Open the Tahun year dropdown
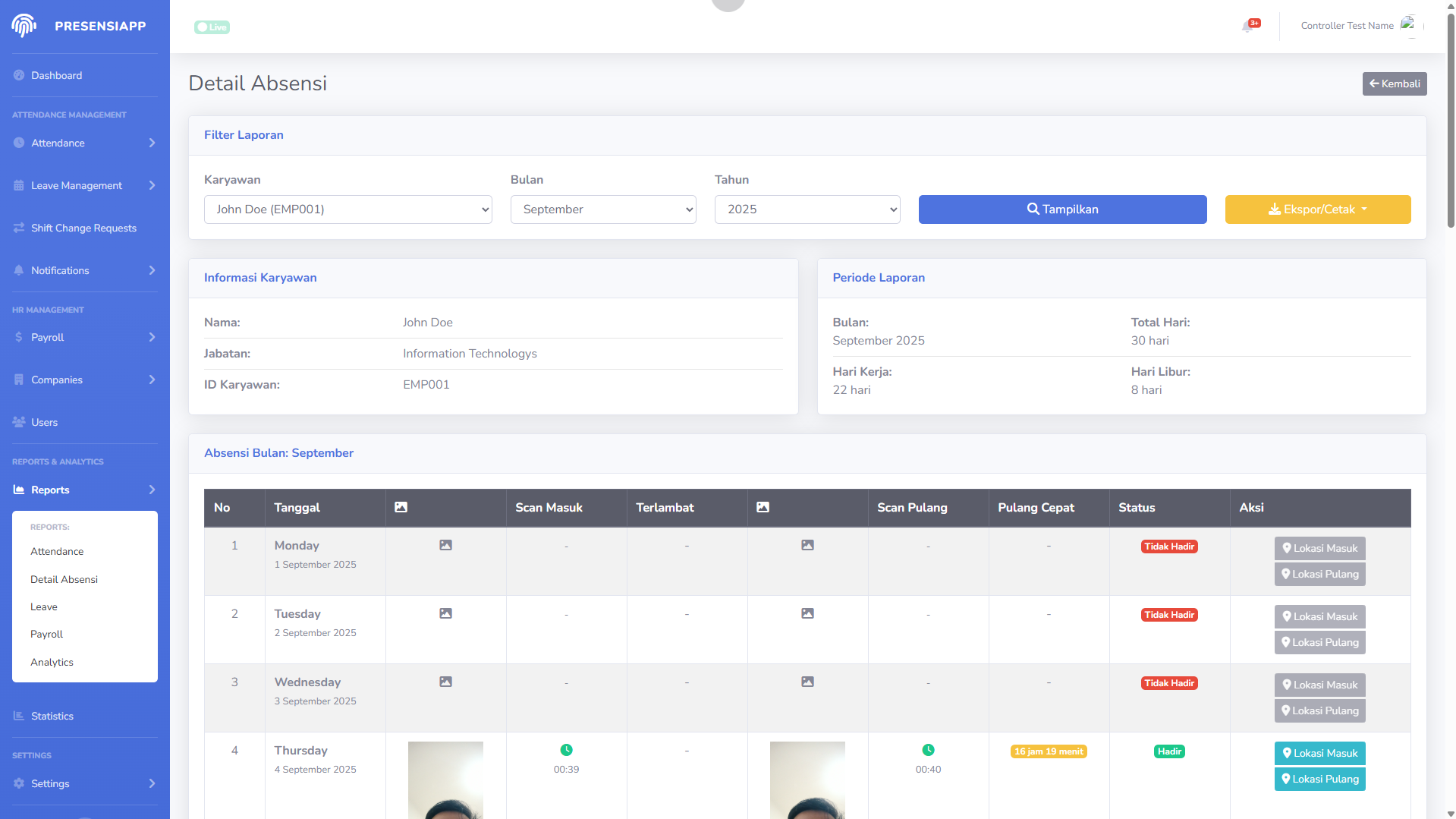Image resolution: width=1456 pixels, height=819 pixels. [x=807, y=209]
